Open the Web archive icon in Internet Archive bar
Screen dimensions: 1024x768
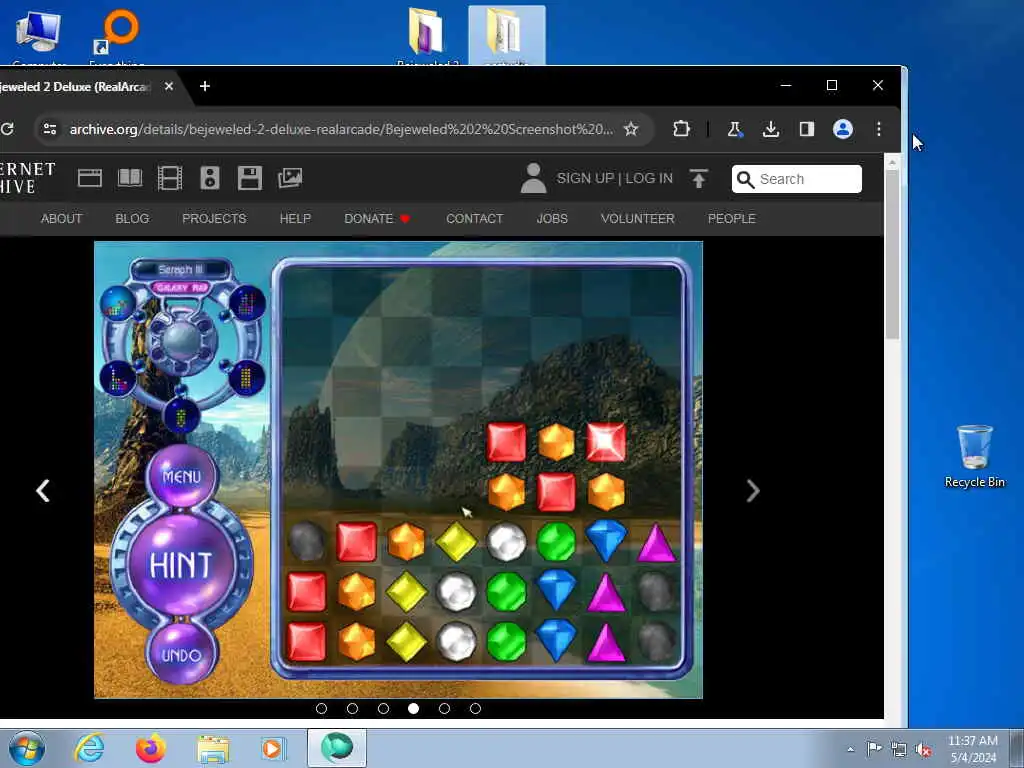tap(89, 178)
